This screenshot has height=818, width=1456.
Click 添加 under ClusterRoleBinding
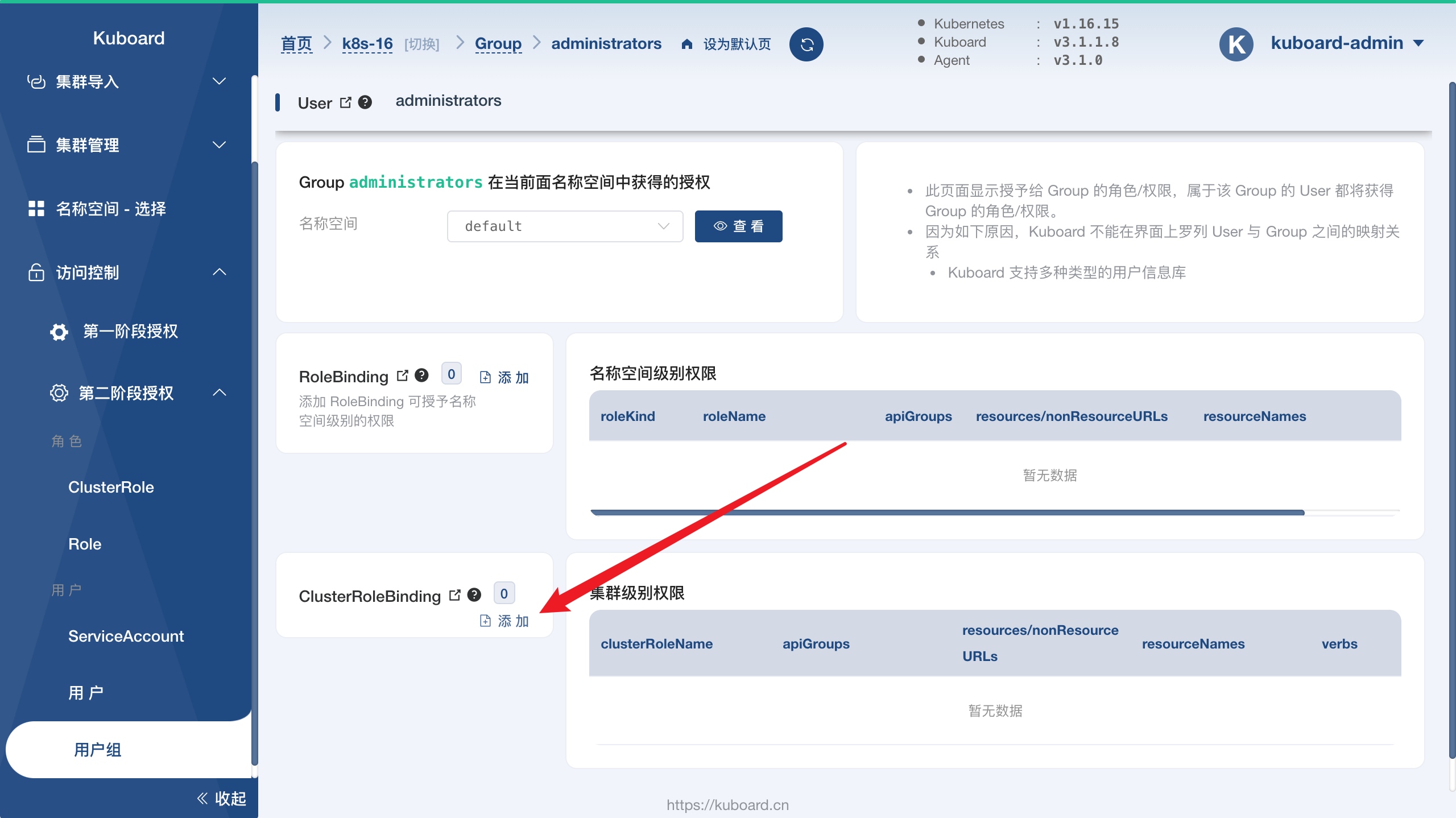504,621
